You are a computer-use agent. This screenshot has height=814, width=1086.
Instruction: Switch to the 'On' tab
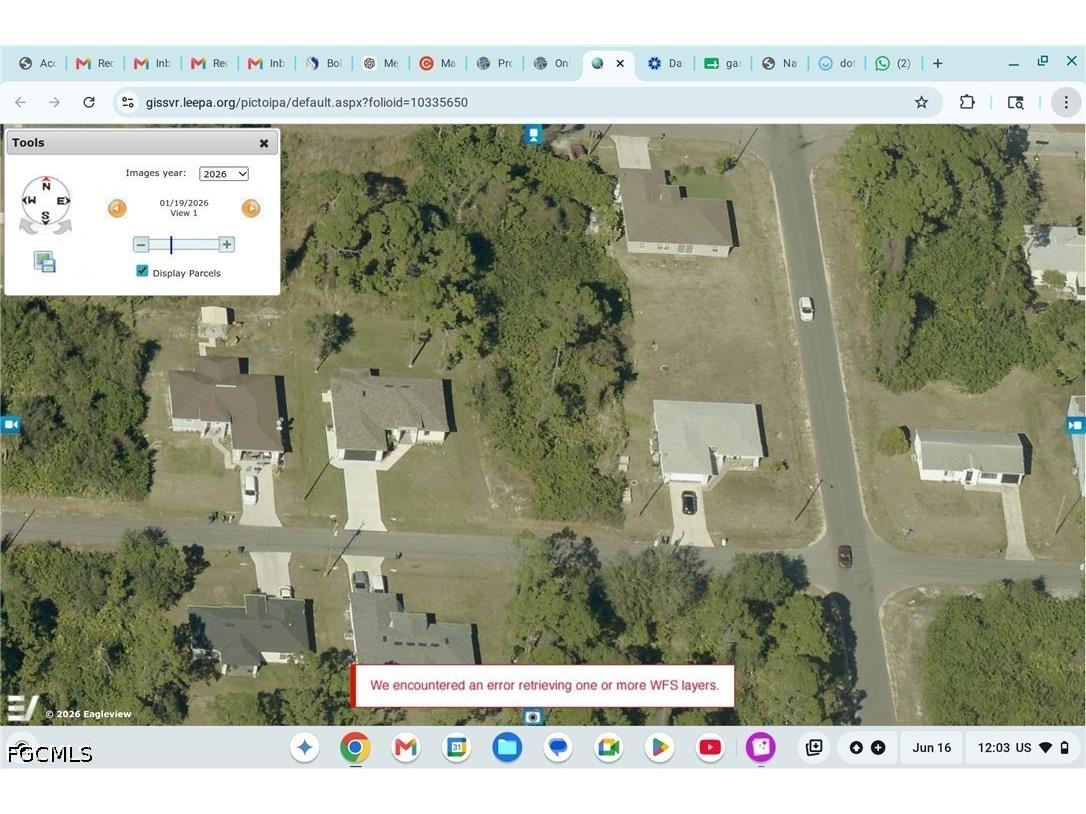(552, 63)
